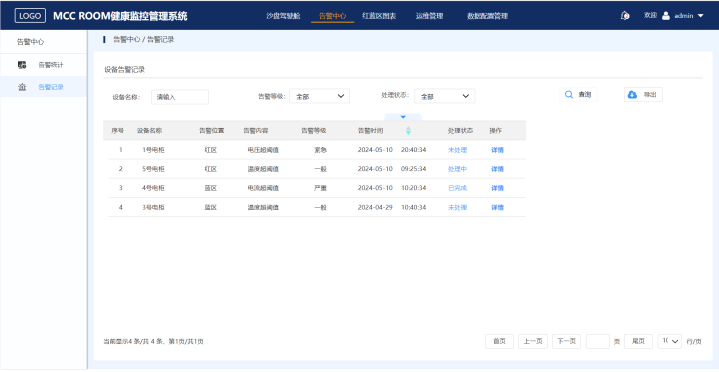Select 告警记录 in the sidebar
The height and width of the screenshot is (372, 719).
point(43,87)
